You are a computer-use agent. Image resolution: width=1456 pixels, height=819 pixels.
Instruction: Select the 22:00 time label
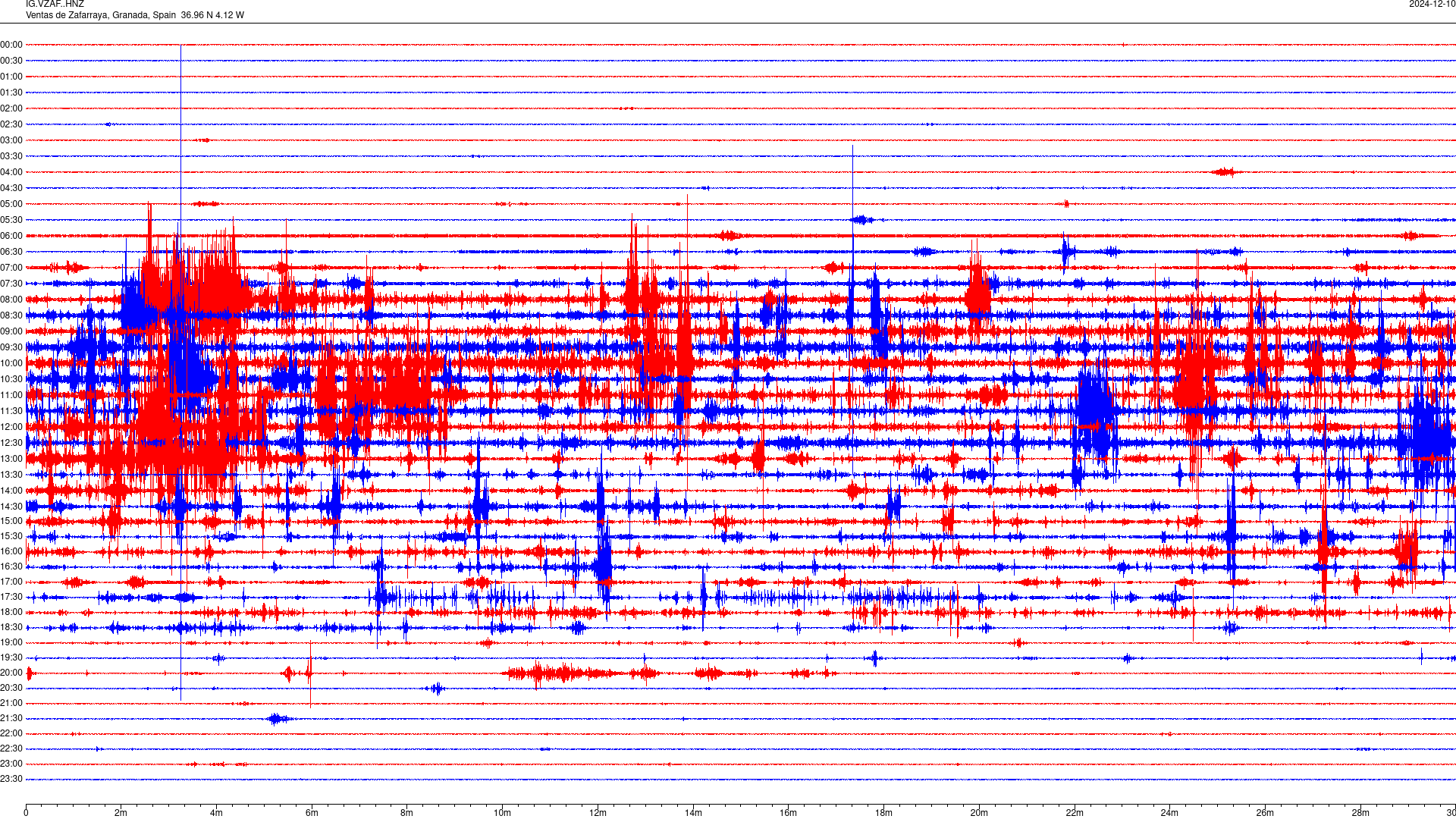click(11, 733)
